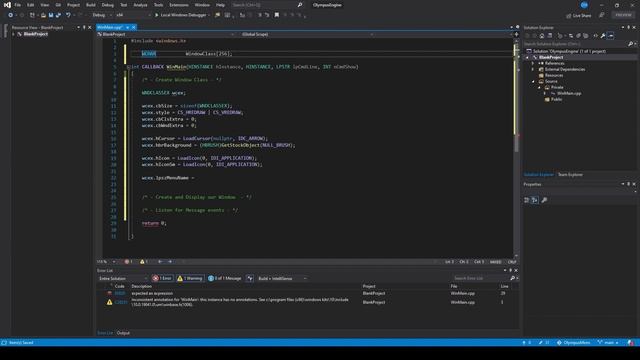Toggle the 1 Error filter

162,278
